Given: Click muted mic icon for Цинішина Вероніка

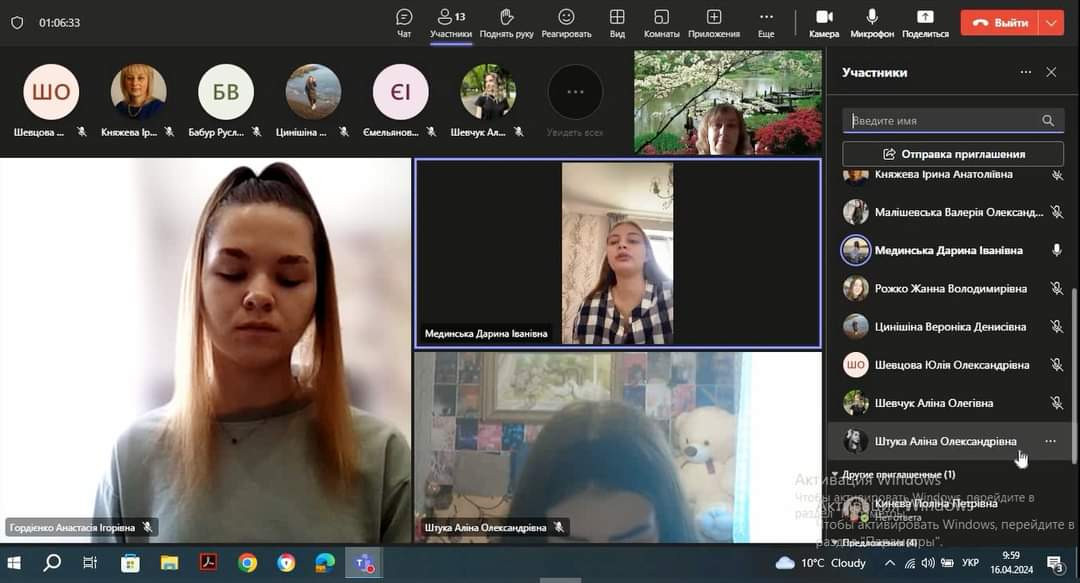Looking at the screenshot, I should [x=1057, y=327].
